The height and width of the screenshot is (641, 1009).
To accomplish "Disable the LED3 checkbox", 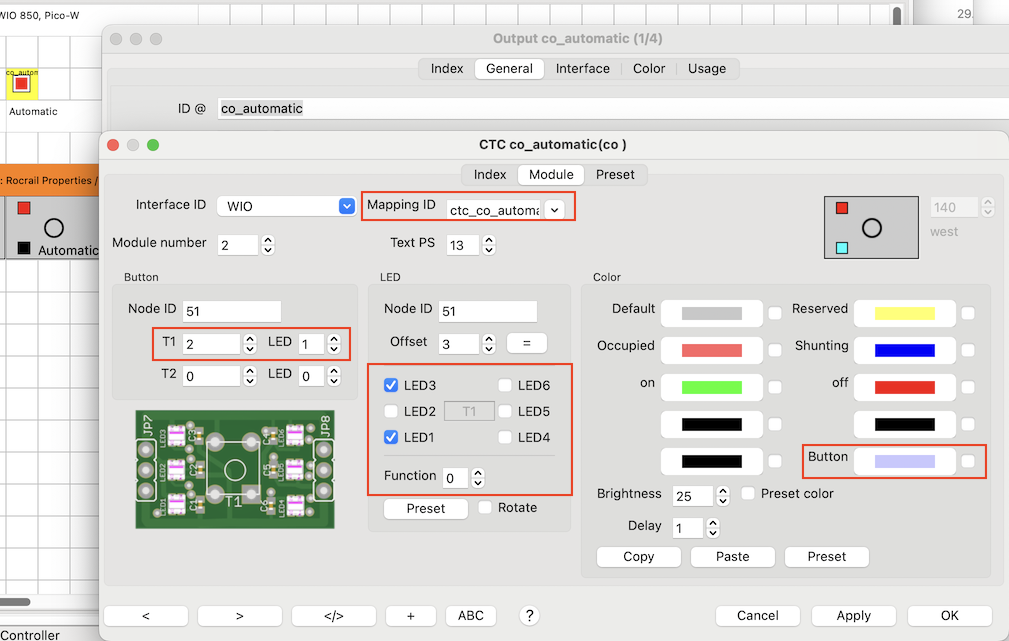I will (392, 385).
